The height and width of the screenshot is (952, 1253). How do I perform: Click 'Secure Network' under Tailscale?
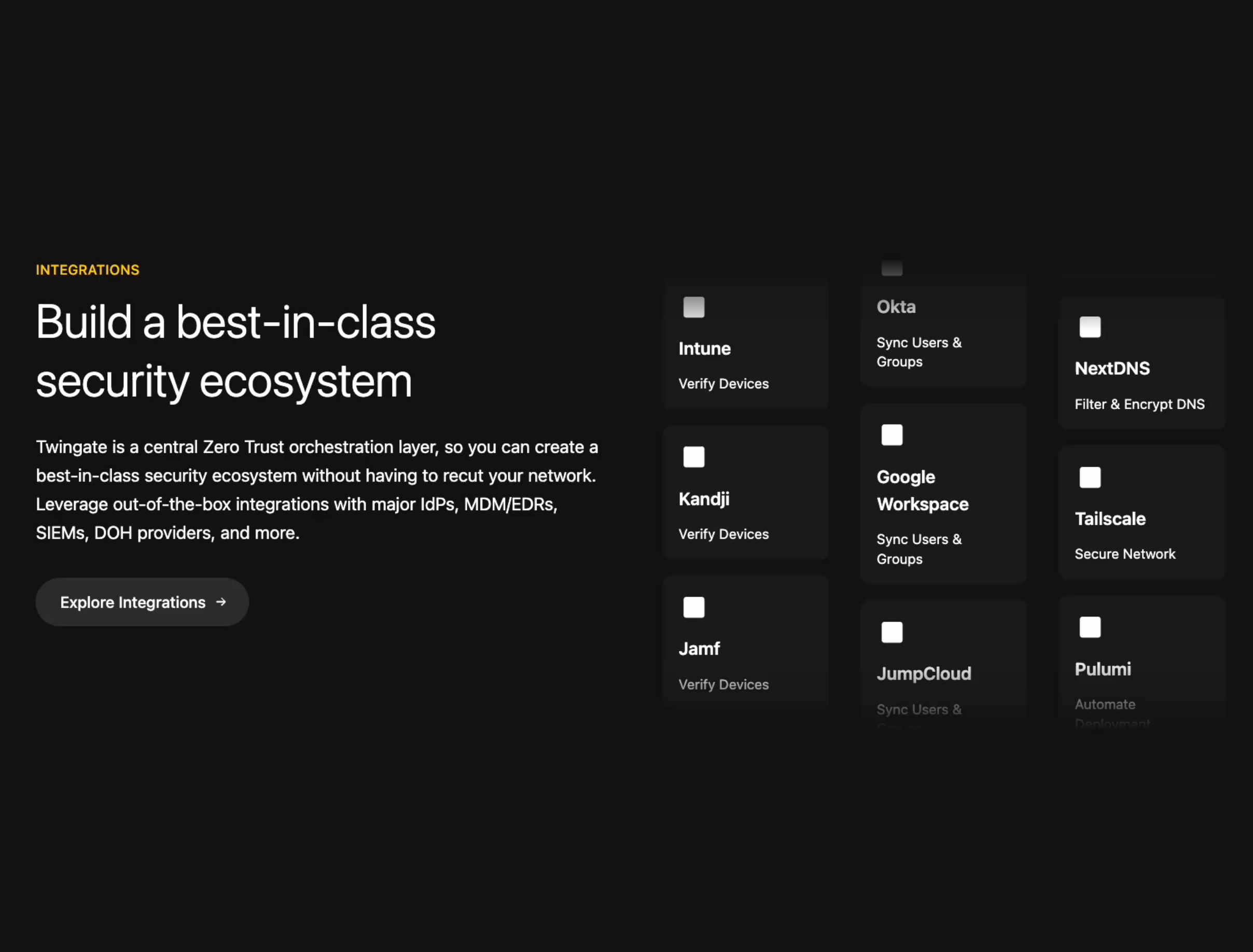1125,554
